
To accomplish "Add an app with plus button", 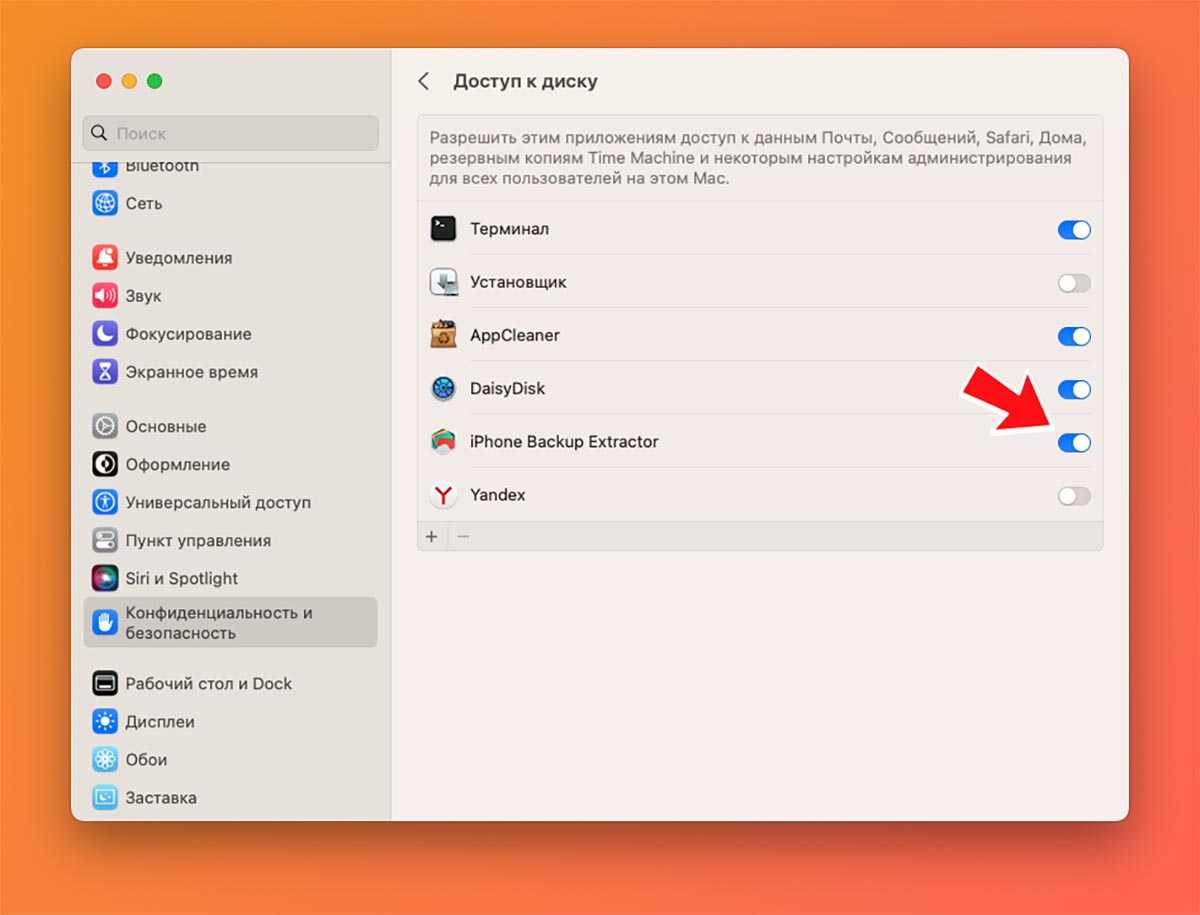I will [x=432, y=536].
